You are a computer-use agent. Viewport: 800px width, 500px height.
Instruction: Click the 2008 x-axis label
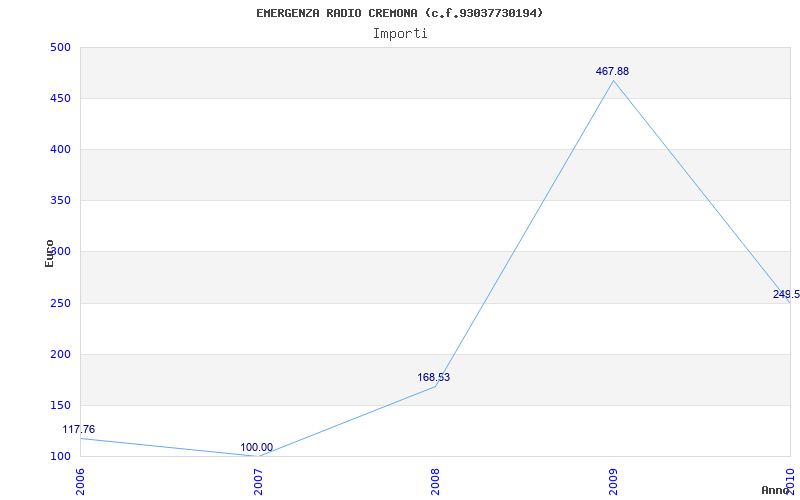point(436,482)
